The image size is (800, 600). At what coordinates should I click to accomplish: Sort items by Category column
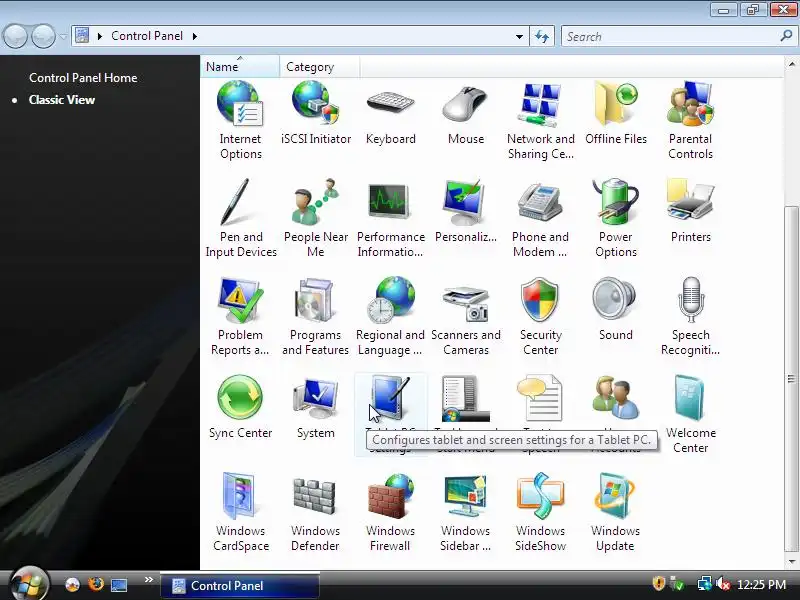pos(319,67)
